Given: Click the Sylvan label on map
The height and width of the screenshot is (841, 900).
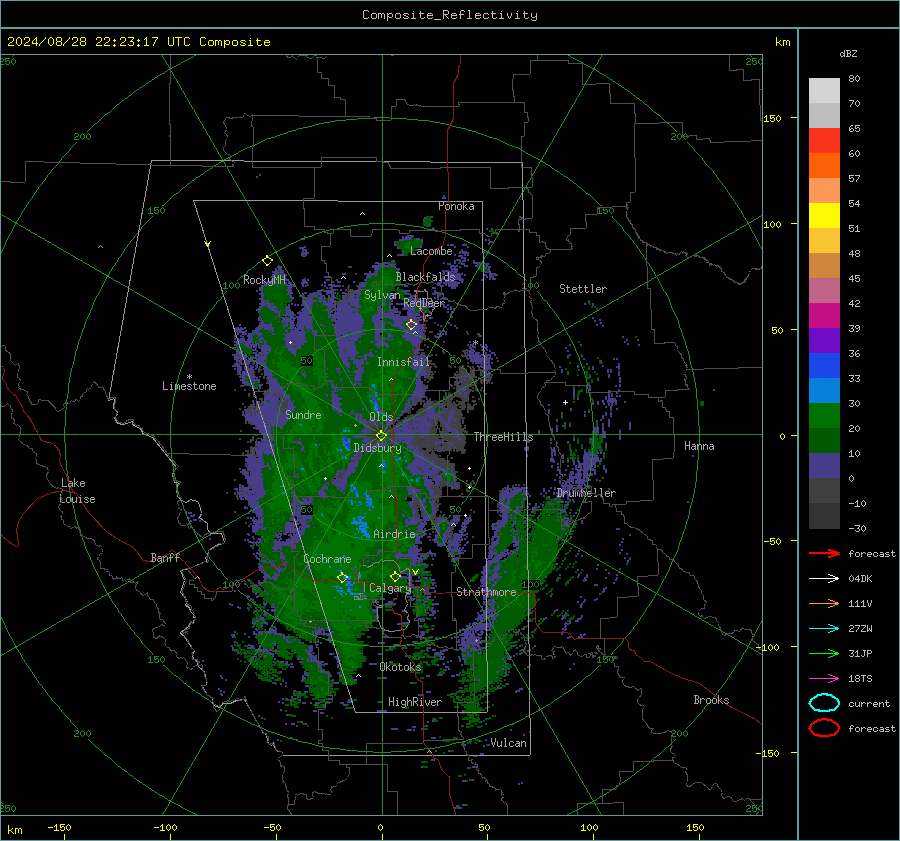Looking at the screenshot, I should (x=382, y=295).
